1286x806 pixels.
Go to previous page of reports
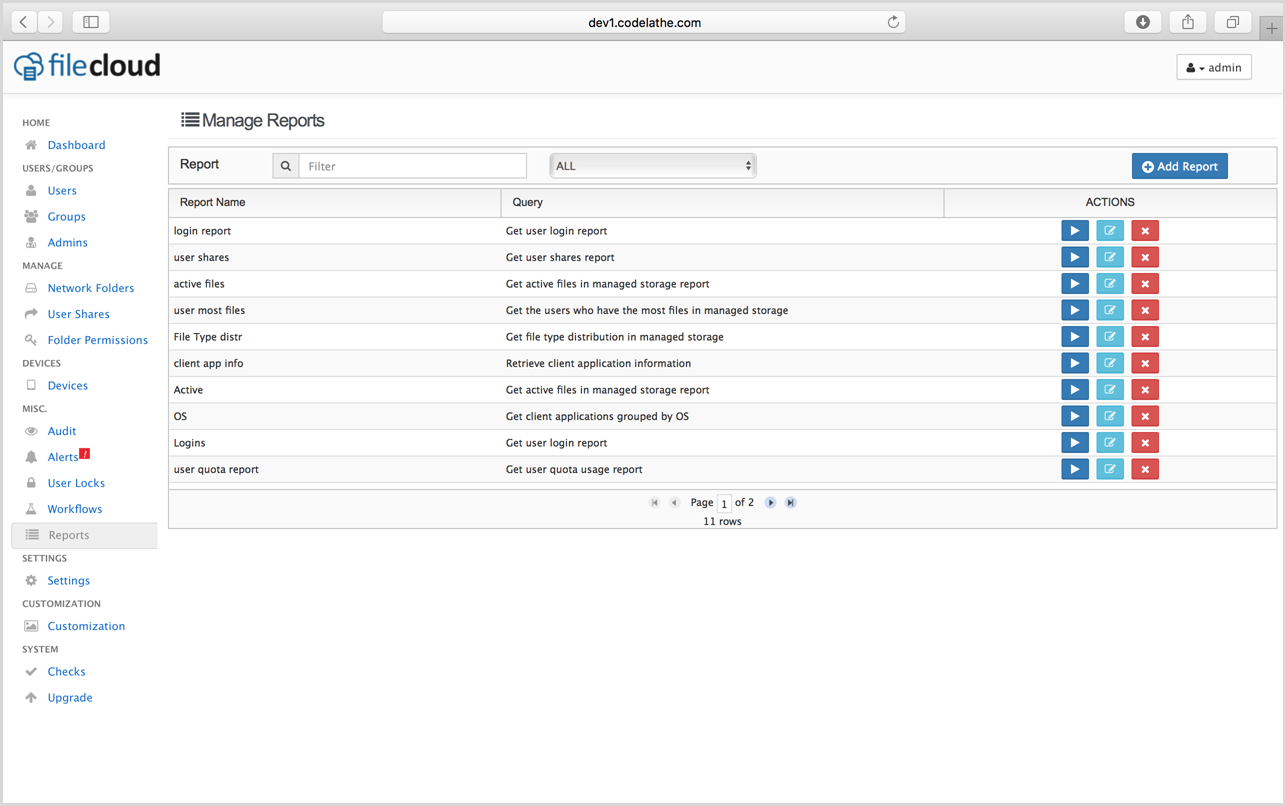(x=674, y=503)
